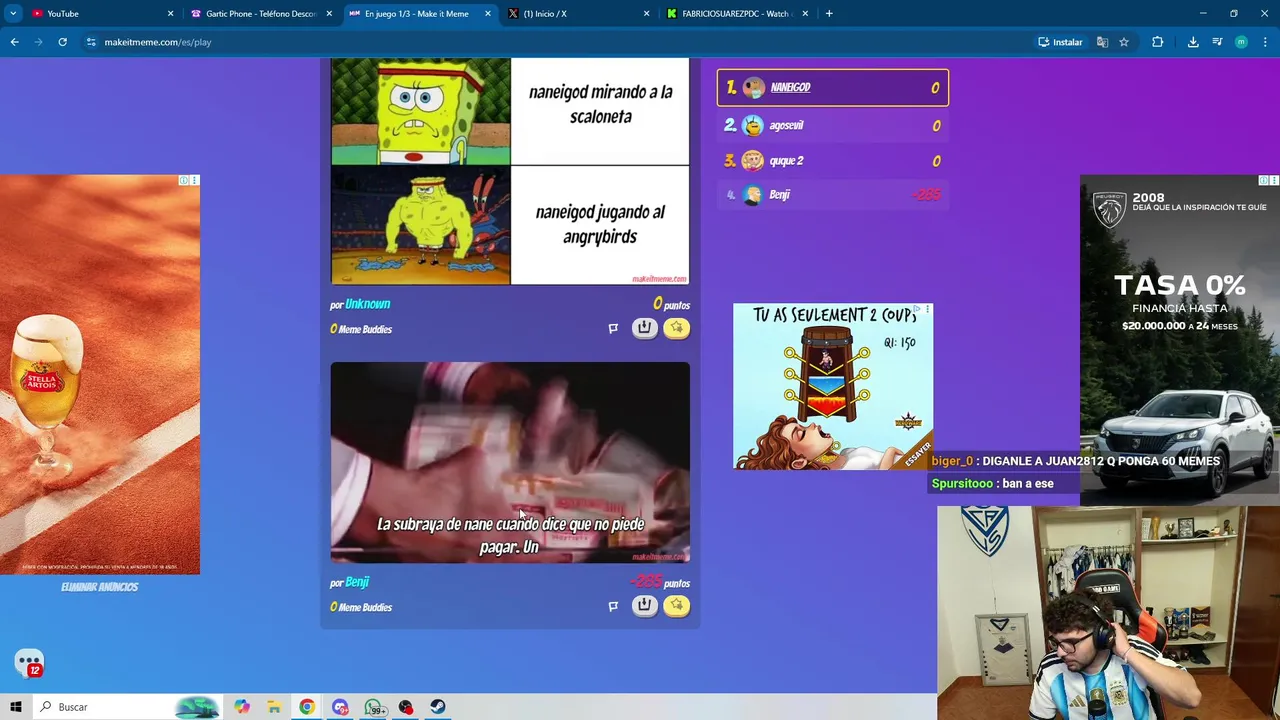Viewport: 1280px width, 720px height.
Task: Click Benji's avatar in the leaderboard
Action: [753, 195]
